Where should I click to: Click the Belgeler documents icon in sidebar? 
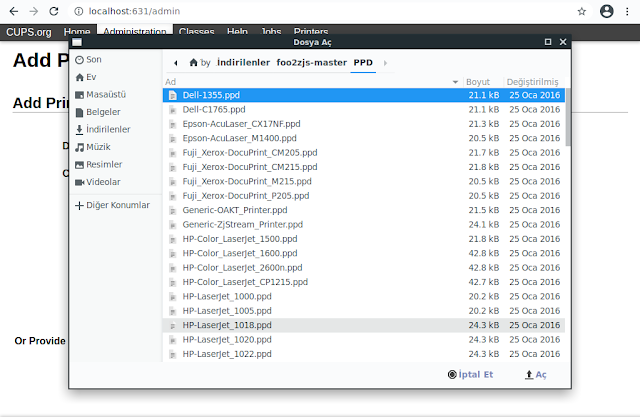click(80, 113)
